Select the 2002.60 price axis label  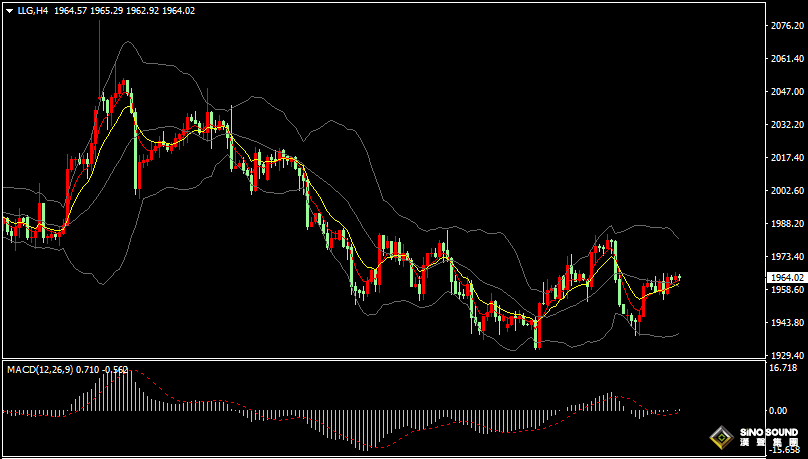(x=788, y=191)
